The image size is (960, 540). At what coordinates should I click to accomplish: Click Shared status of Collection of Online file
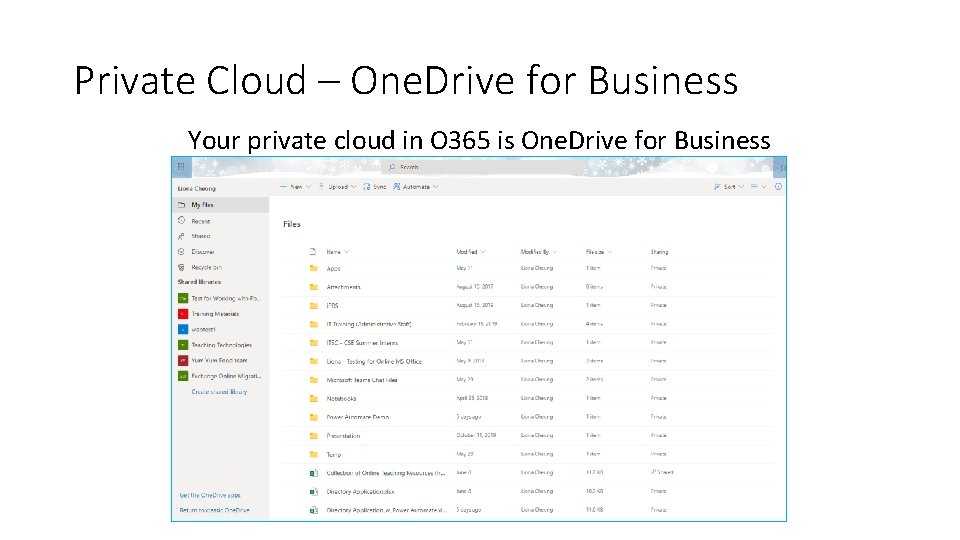click(x=662, y=472)
